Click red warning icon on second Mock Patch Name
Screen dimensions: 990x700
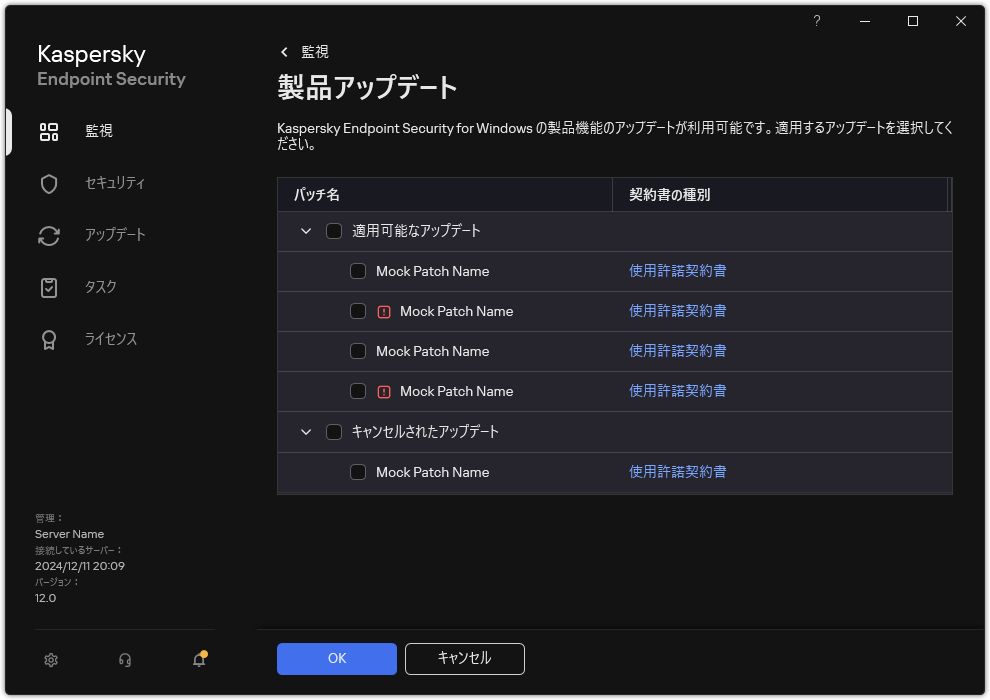382,311
